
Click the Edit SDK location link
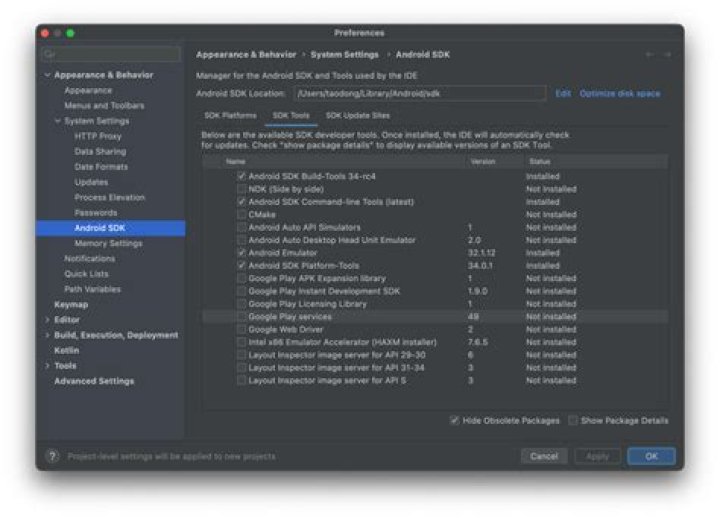(563, 94)
